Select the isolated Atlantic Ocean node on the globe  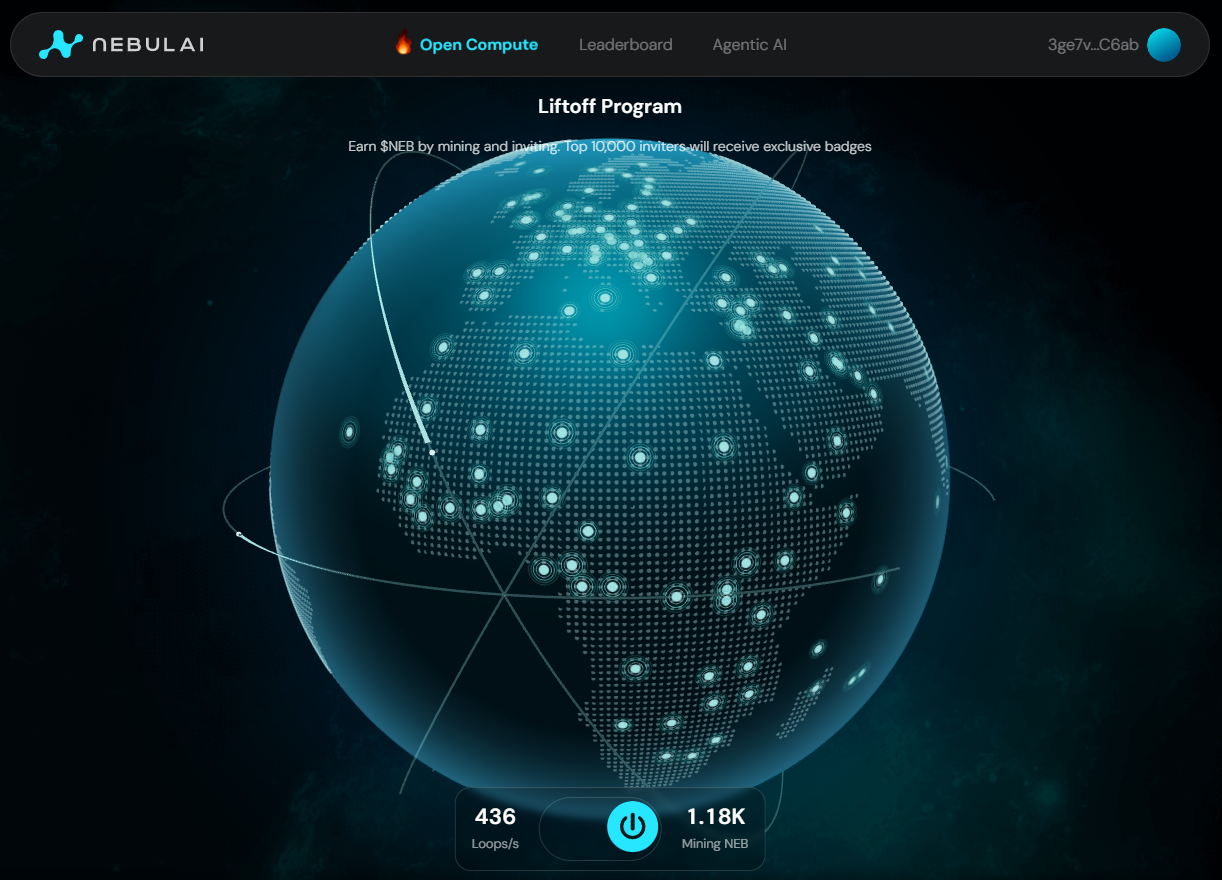[x=349, y=432]
